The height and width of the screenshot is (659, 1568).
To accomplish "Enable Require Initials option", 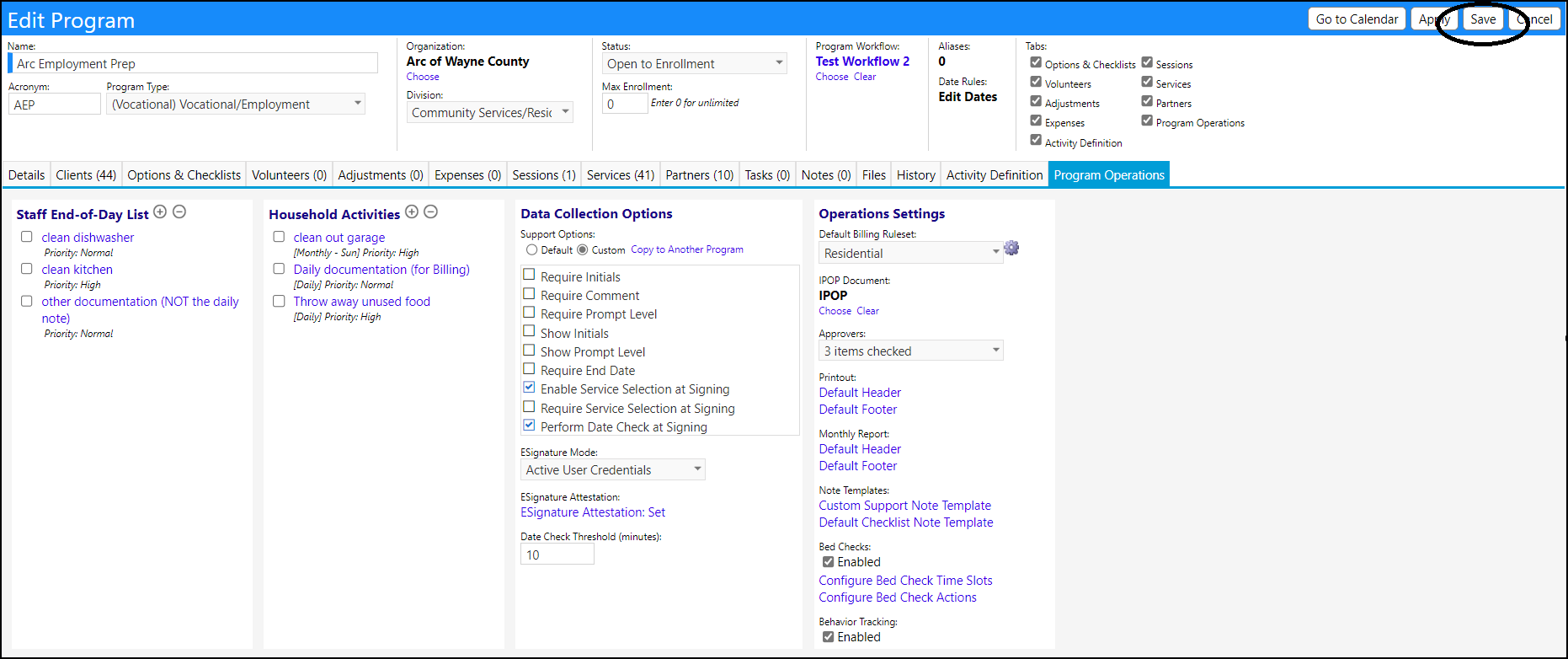I will coord(529,275).
